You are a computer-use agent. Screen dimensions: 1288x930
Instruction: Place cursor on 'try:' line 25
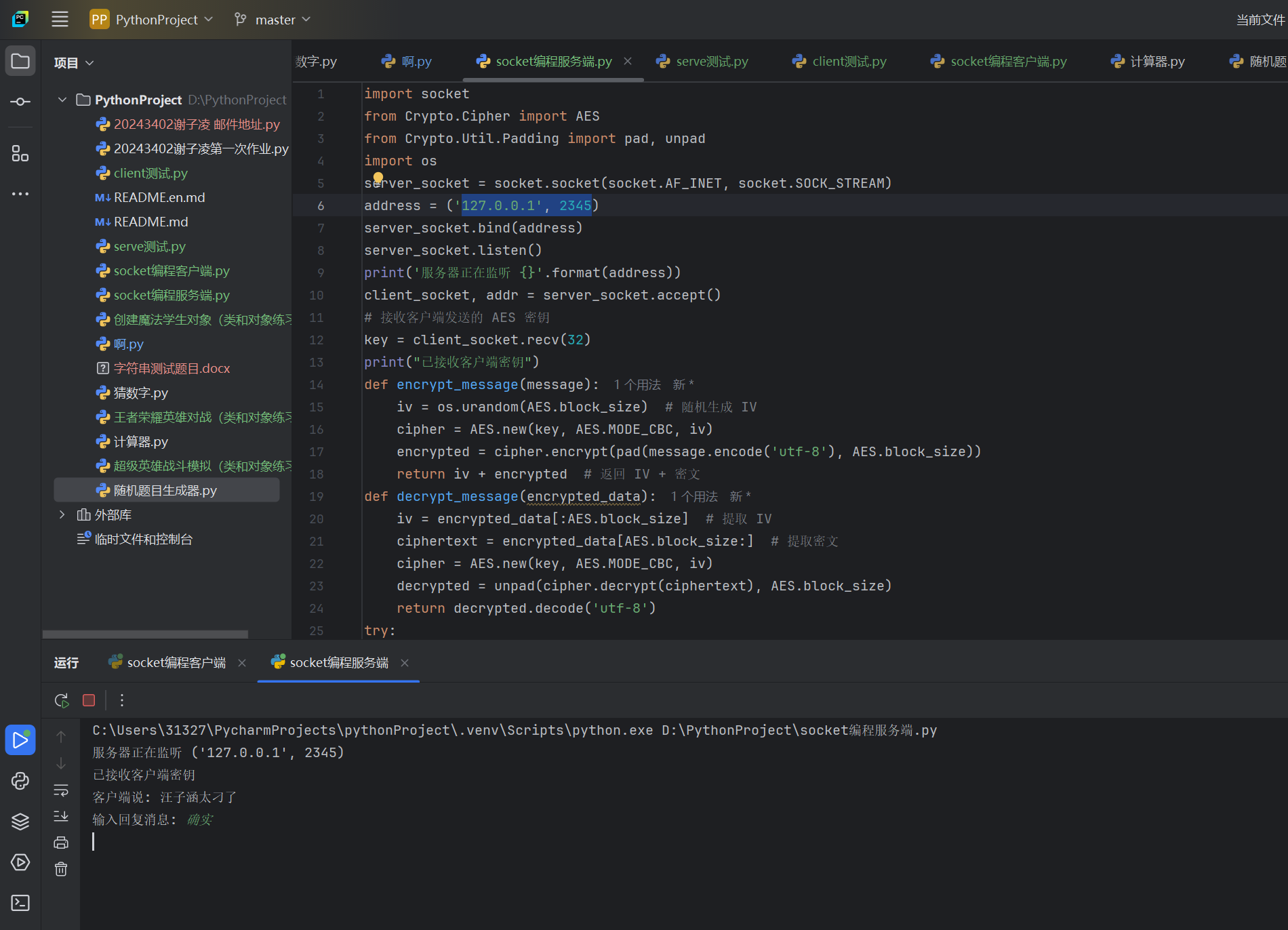pos(380,630)
